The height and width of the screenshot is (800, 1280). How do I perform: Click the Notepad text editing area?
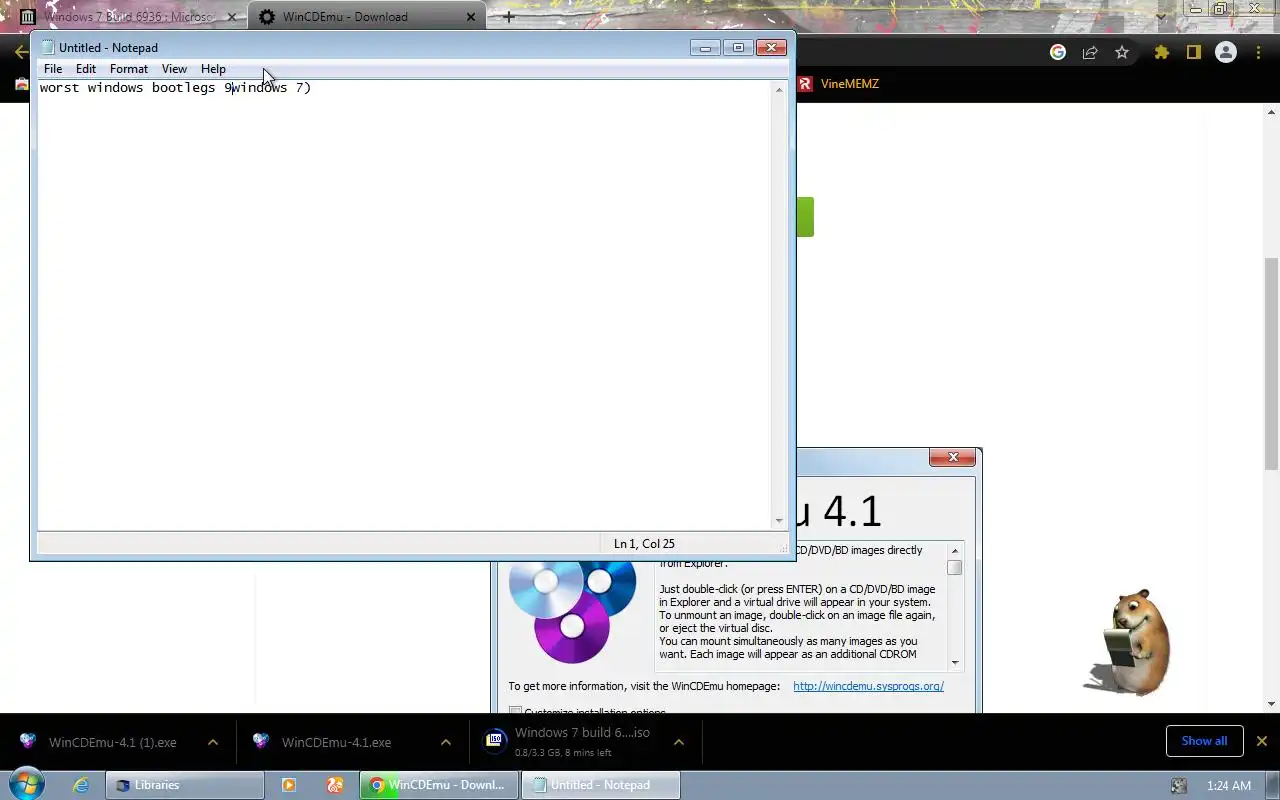pos(405,305)
